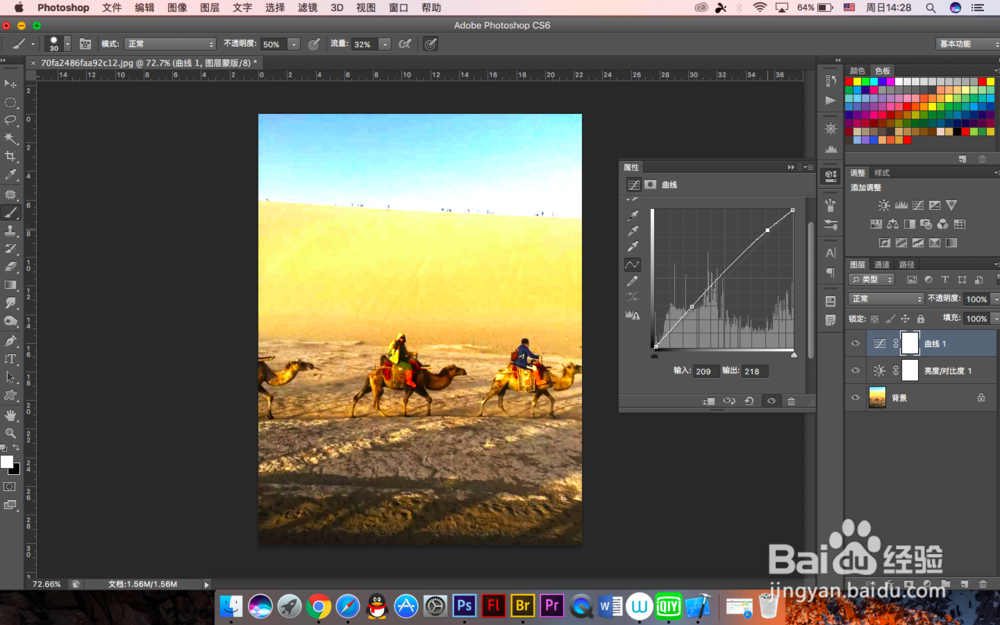Screen dimensions: 1000x625
Task: Switch to the 通道 tab
Action: (882, 264)
